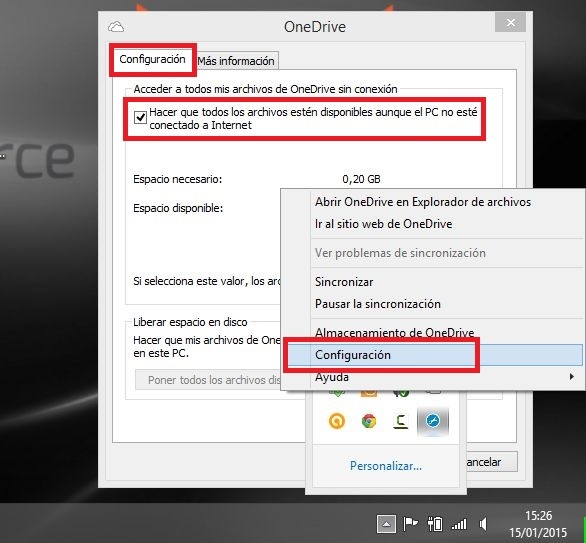Toggle the show hidden icons arrow

pos(386,524)
